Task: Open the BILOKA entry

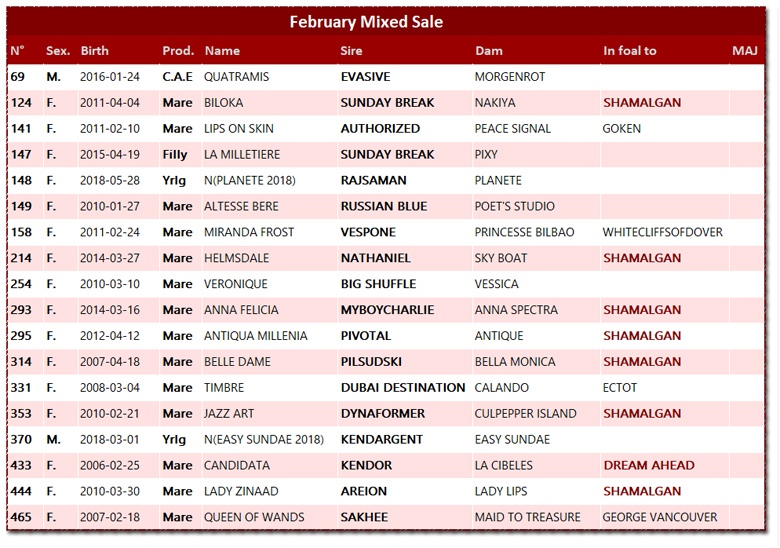Action: pyautogui.click(x=223, y=103)
